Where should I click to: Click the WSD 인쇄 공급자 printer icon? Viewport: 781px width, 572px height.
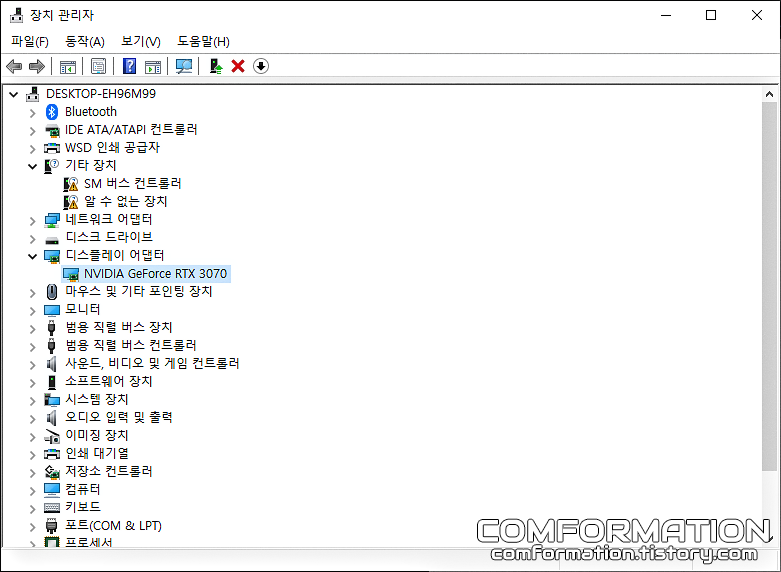coord(52,148)
